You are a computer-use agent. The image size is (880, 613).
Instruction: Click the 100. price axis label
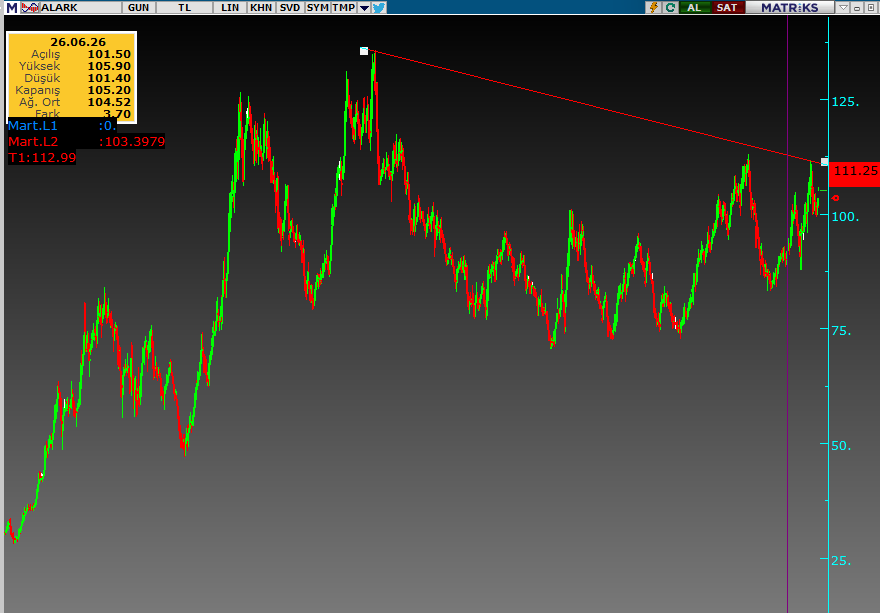tap(845, 216)
